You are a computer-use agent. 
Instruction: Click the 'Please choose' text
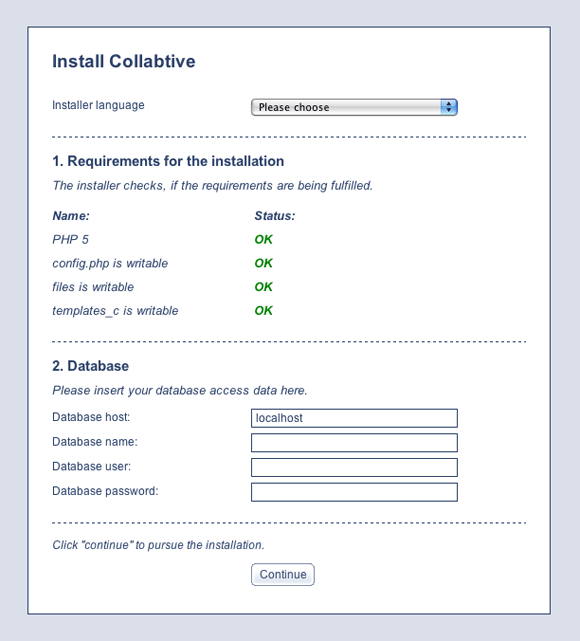click(x=294, y=108)
